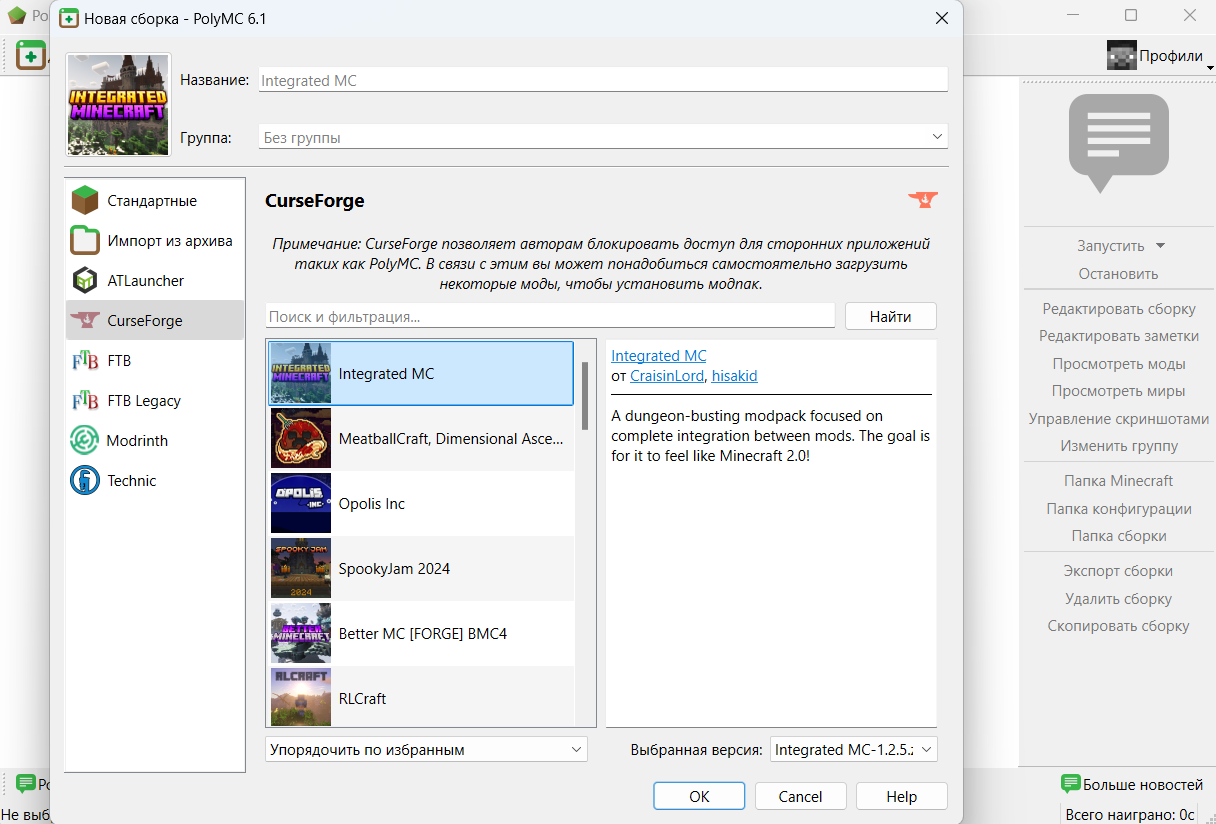
Task: Click the Opolis Inc modpack thumbnail
Action: tap(301, 503)
